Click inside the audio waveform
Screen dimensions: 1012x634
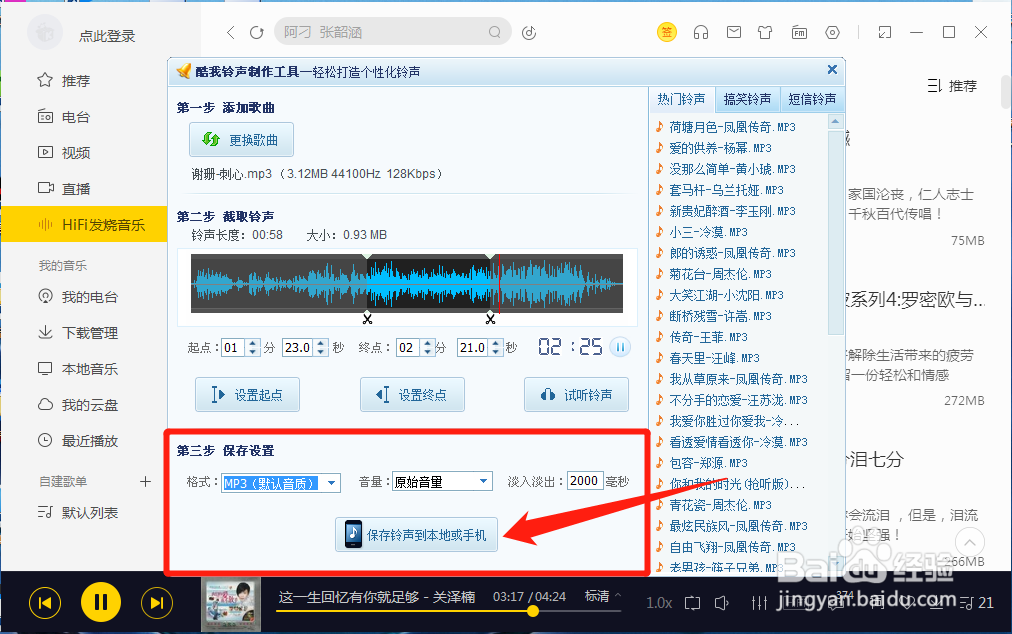click(407, 283)
